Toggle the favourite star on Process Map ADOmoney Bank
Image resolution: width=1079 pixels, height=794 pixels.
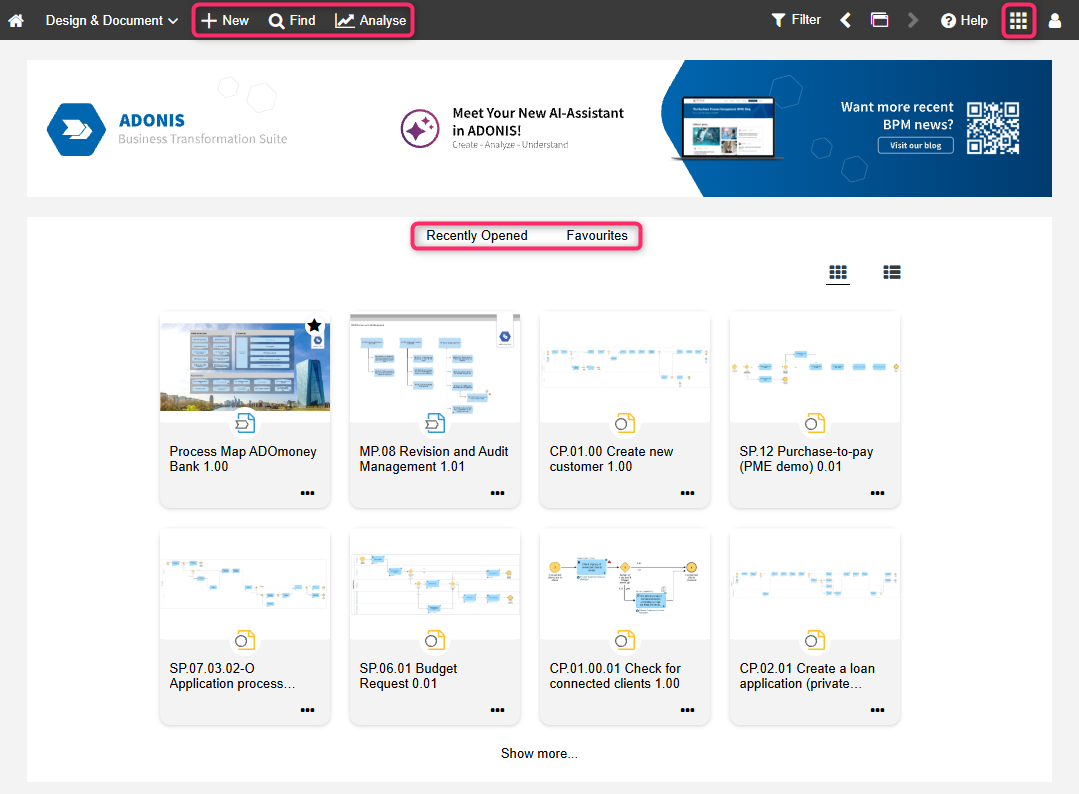[x=314, y=324]
